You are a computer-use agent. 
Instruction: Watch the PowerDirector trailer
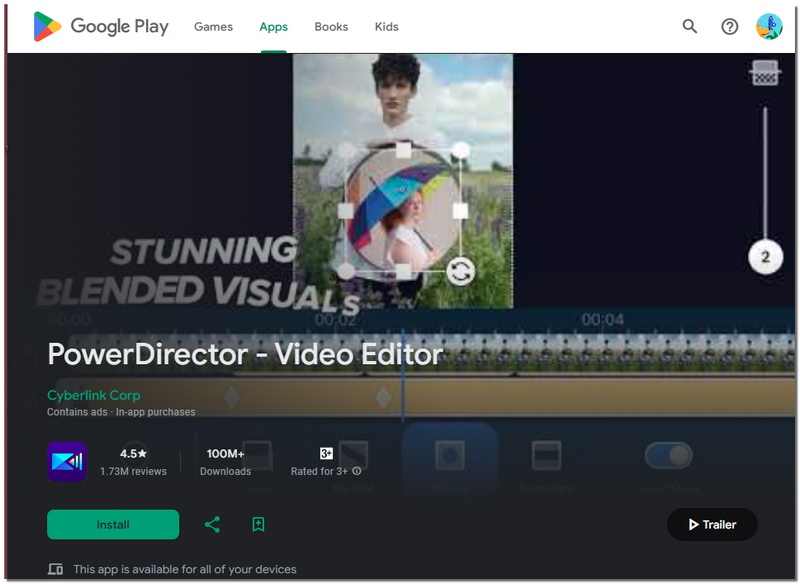pyautogui.click(x=710, y=524)
